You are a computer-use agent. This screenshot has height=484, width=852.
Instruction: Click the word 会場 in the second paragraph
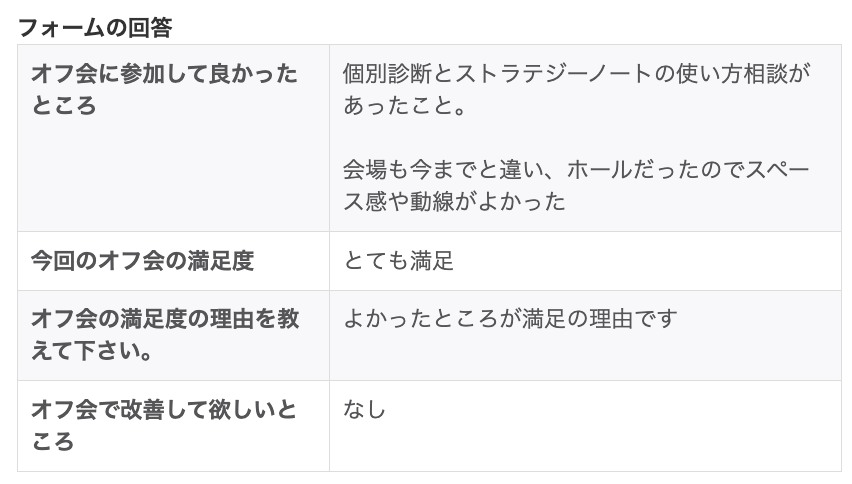364,168
